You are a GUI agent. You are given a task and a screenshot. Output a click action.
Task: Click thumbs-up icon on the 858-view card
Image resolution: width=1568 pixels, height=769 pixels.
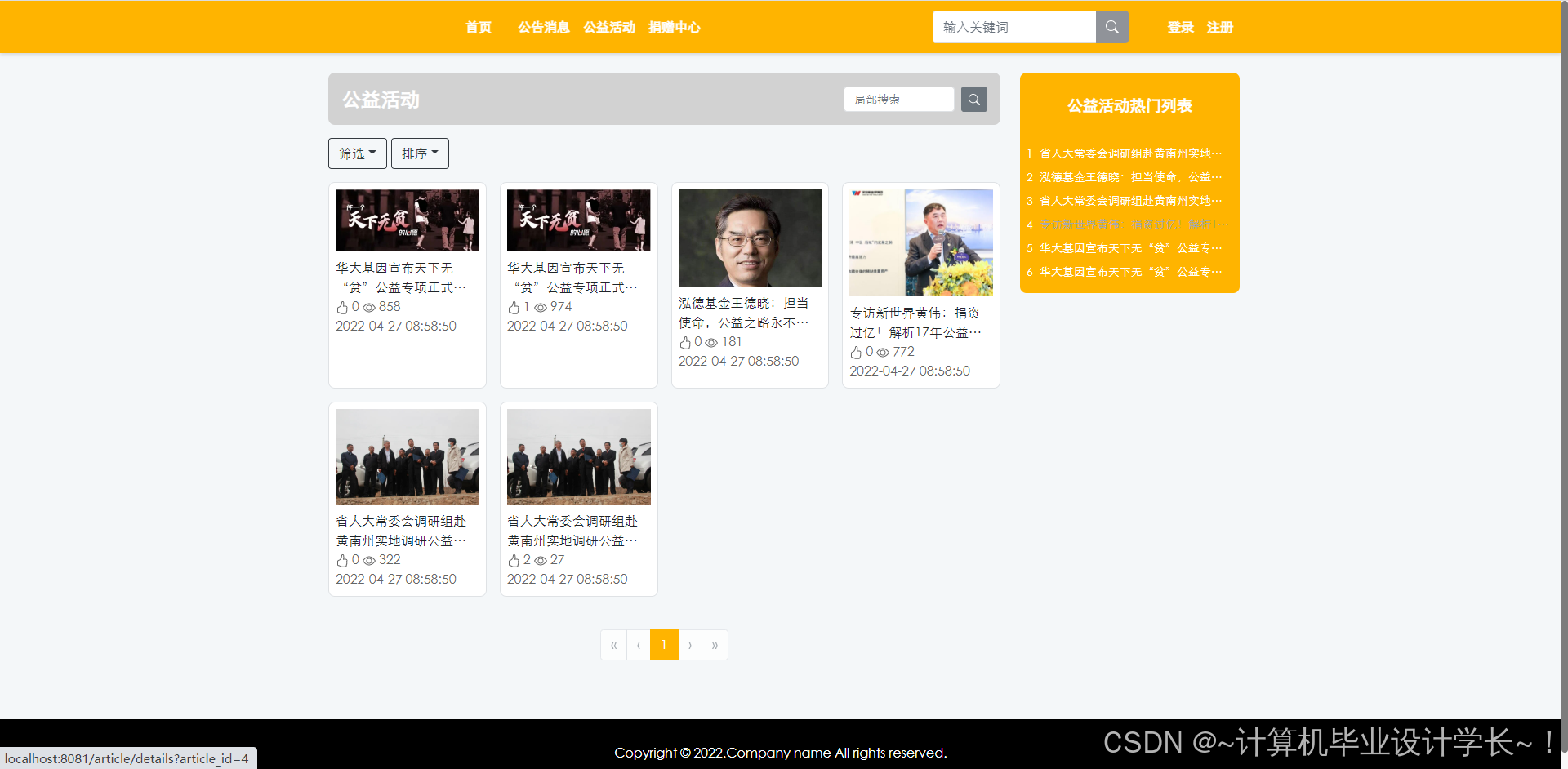click(342, 308)
